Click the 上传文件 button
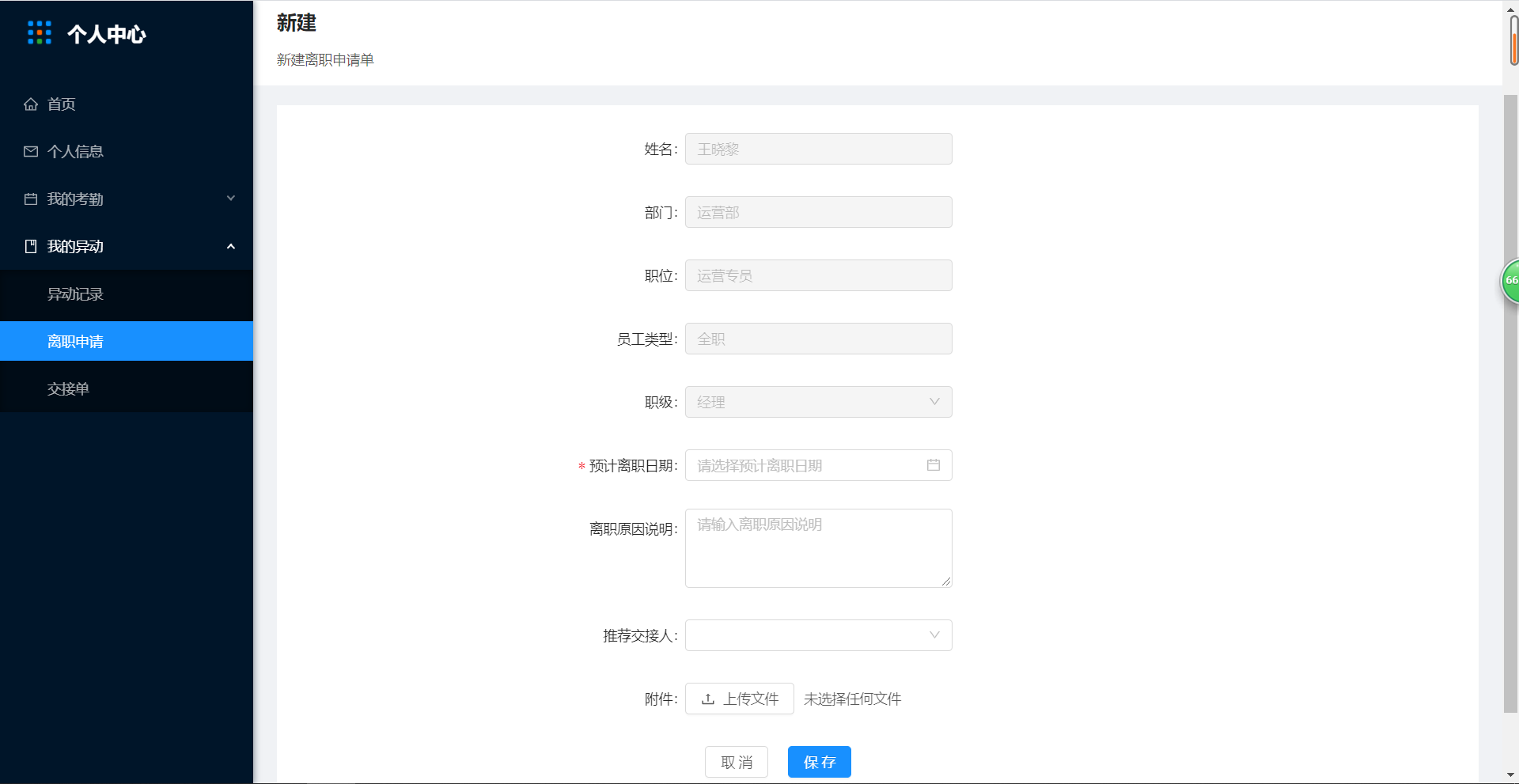 point(739,699)
